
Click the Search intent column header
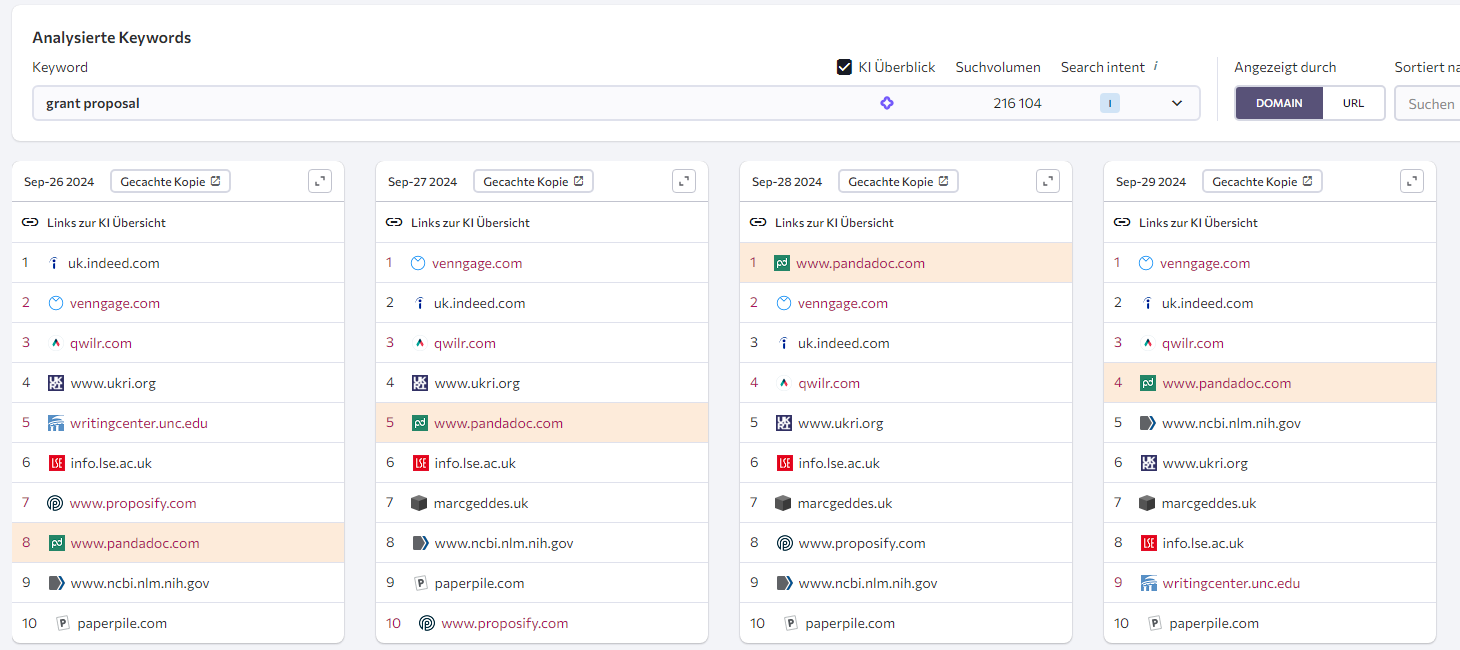[1103, 67]
